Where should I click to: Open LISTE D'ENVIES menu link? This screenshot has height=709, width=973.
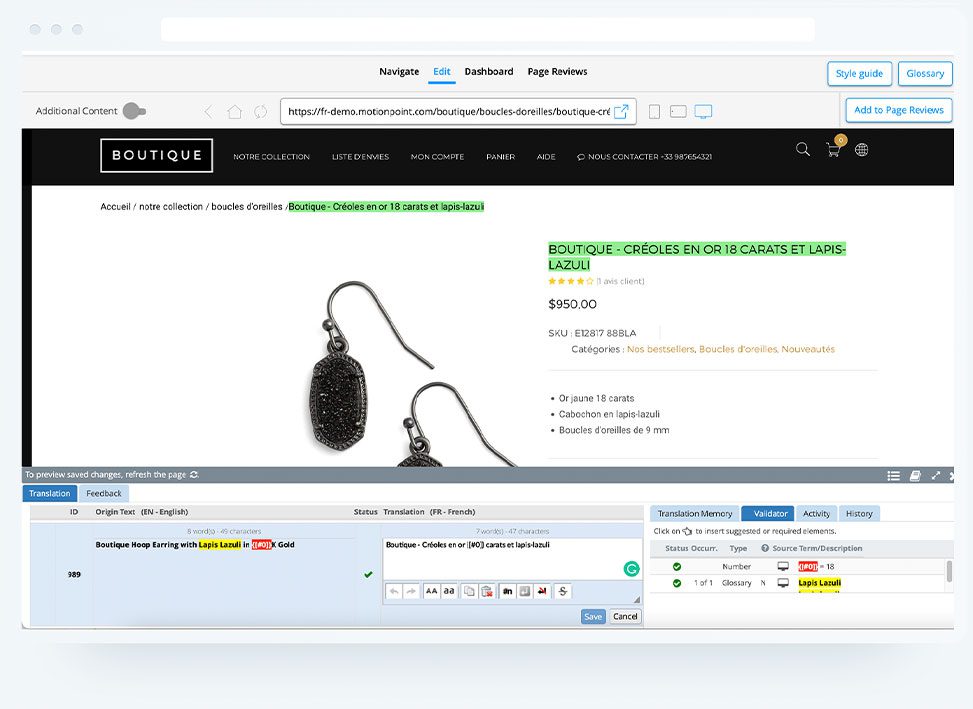(x=361, y=157)
